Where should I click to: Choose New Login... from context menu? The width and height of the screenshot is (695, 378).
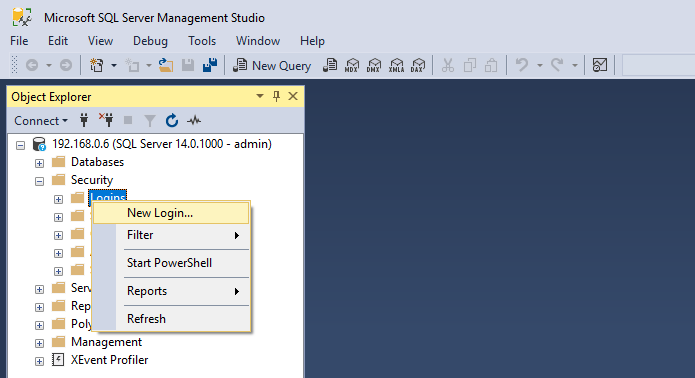click(171, 213)
